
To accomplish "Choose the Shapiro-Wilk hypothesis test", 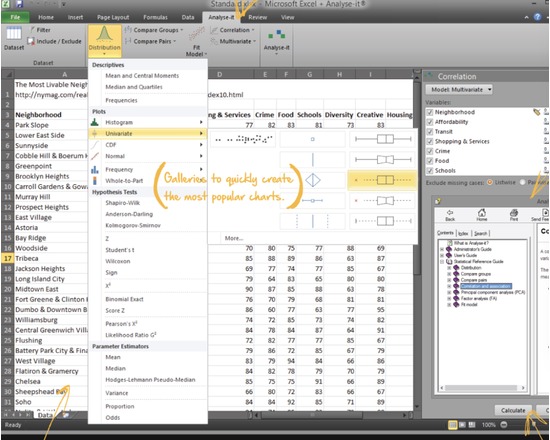I will (122, 203).
